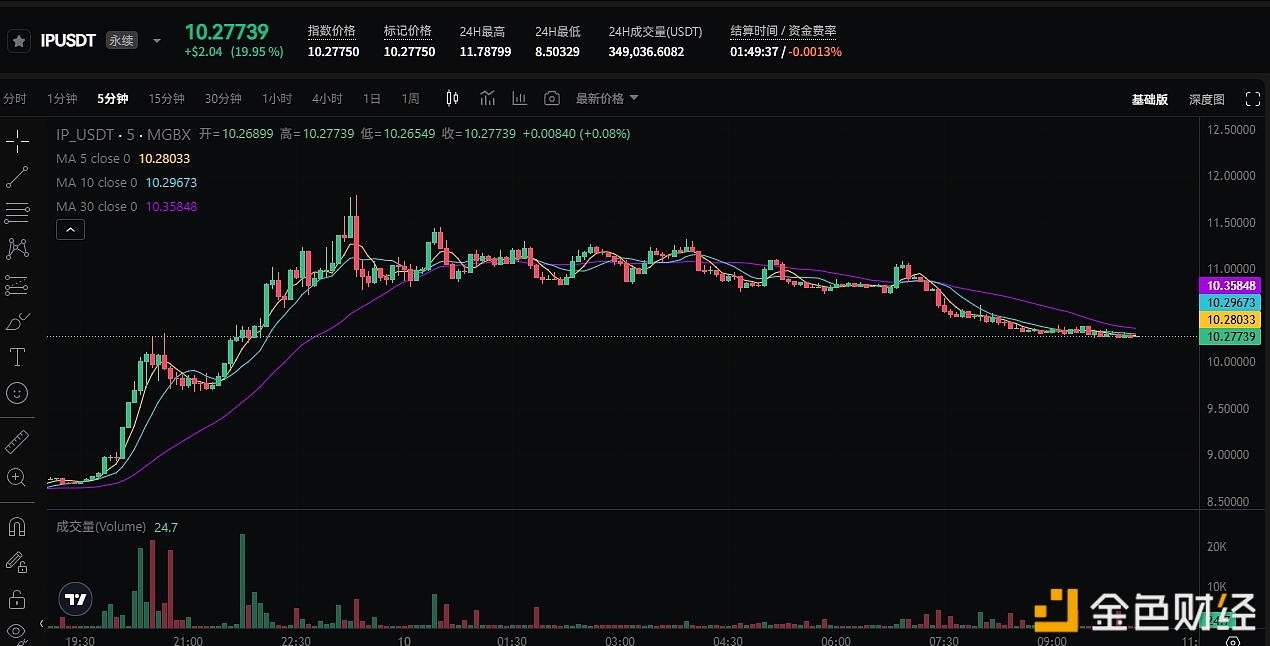
Task: Select the brush drawing tool
Action: tap(17, 322)
